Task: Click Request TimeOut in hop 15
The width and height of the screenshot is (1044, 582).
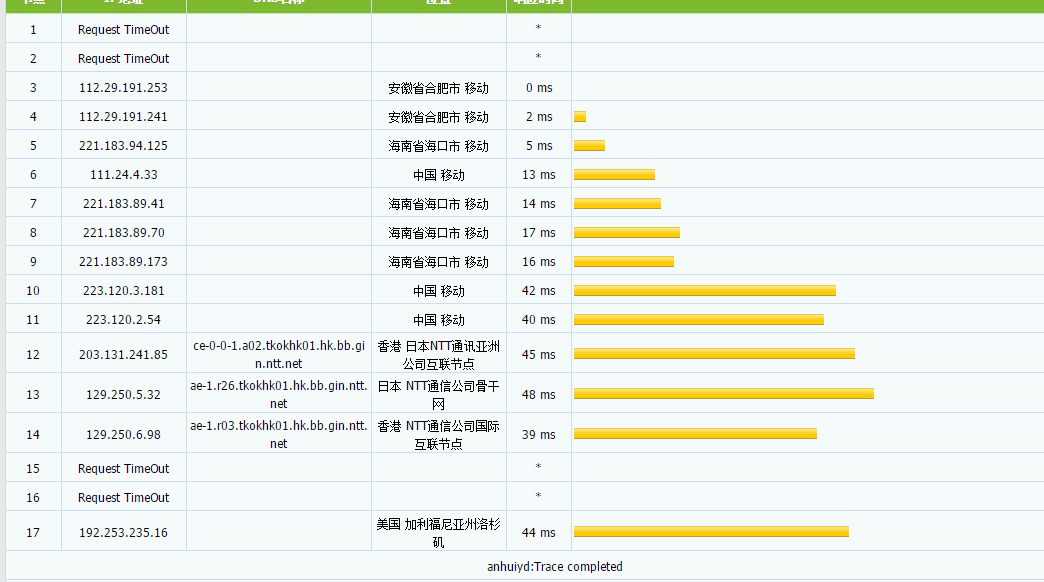Action: tap(123, 469)
